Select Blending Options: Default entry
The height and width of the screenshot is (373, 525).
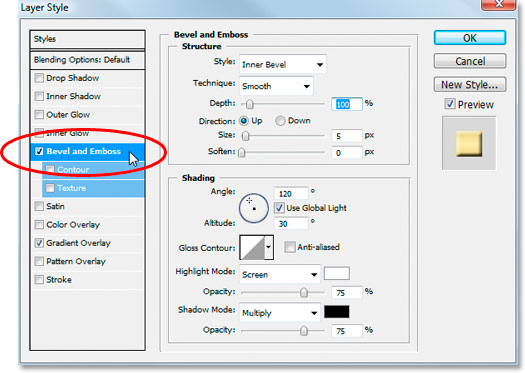tap(87, 60)
